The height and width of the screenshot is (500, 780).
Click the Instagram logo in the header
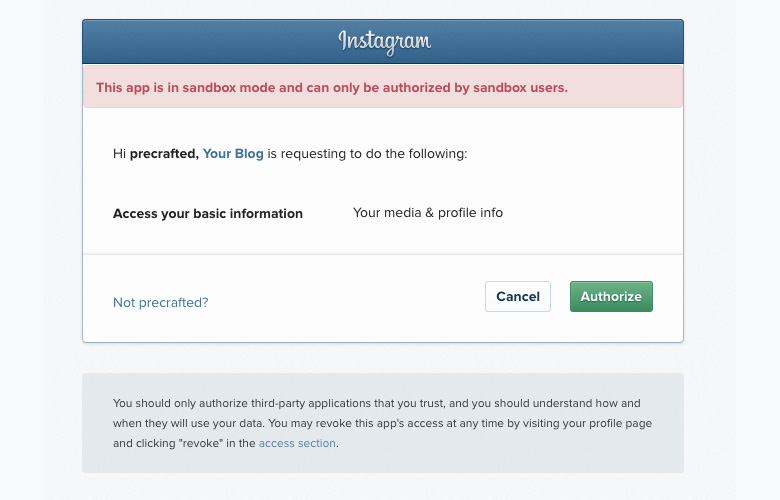[x=385, y=42]
